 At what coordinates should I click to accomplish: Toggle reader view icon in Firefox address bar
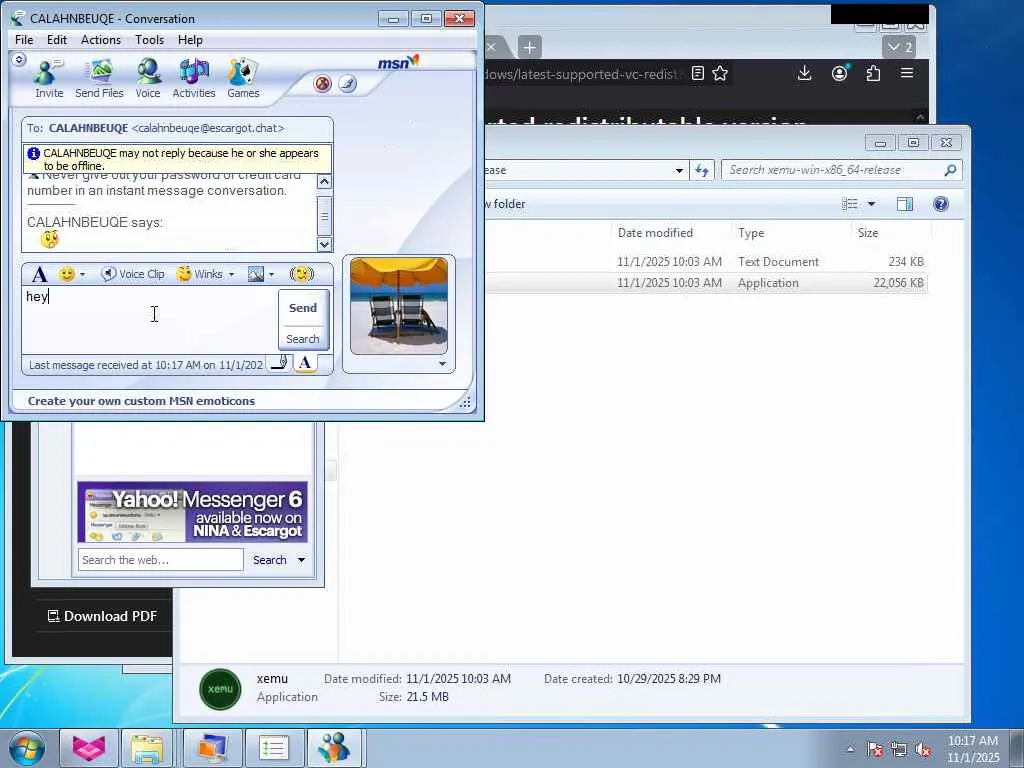point(697,73)
